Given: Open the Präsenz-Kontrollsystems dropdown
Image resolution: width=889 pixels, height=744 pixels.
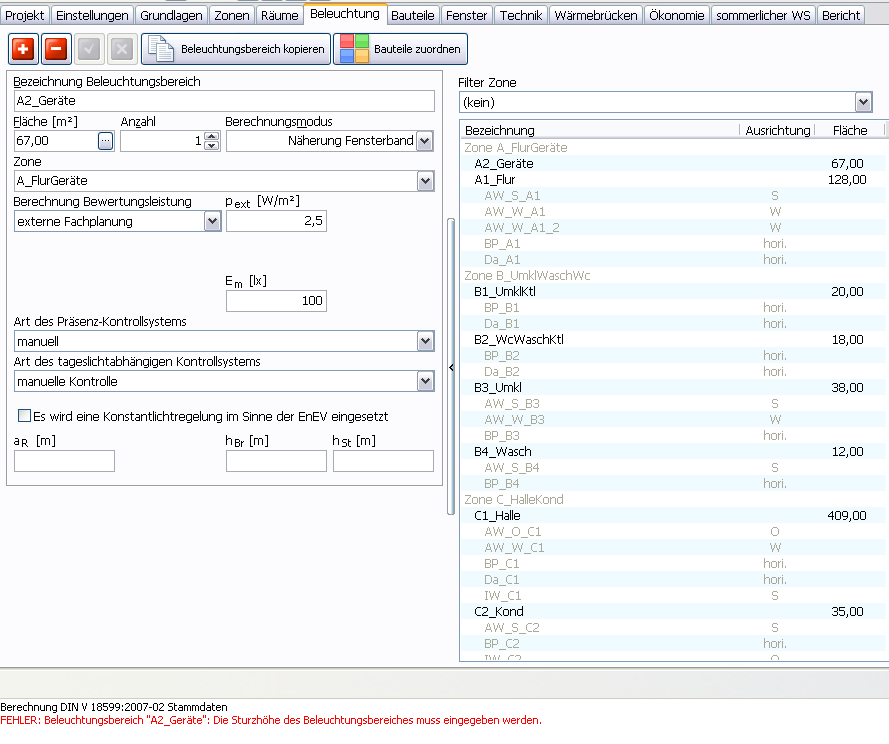Looking at the screenshot, I should pyautogui.click(x=425, y=341).
